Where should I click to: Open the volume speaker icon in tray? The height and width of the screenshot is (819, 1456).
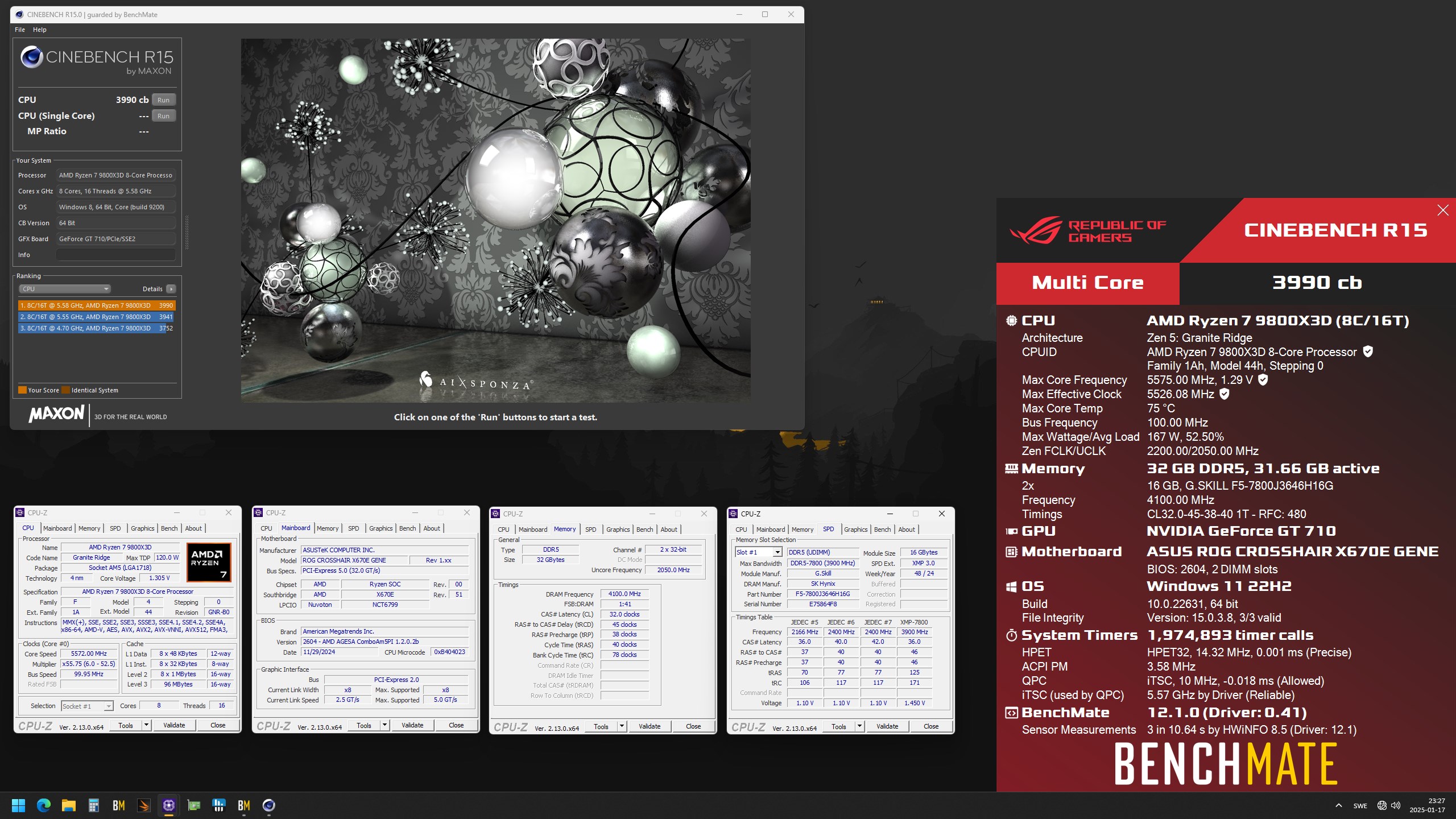[1396, 805]
